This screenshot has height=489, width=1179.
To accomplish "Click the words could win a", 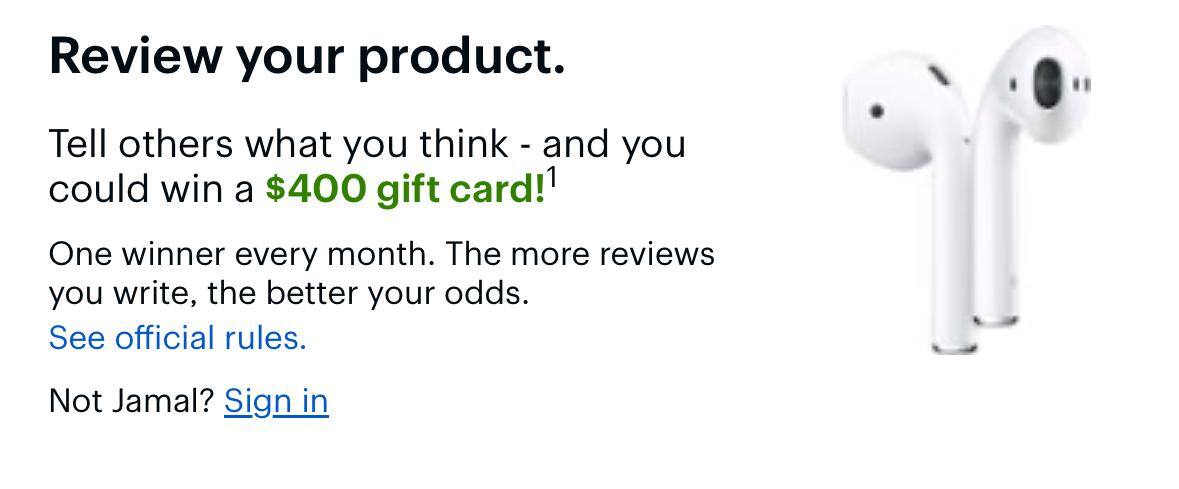I will pos(151,189).
